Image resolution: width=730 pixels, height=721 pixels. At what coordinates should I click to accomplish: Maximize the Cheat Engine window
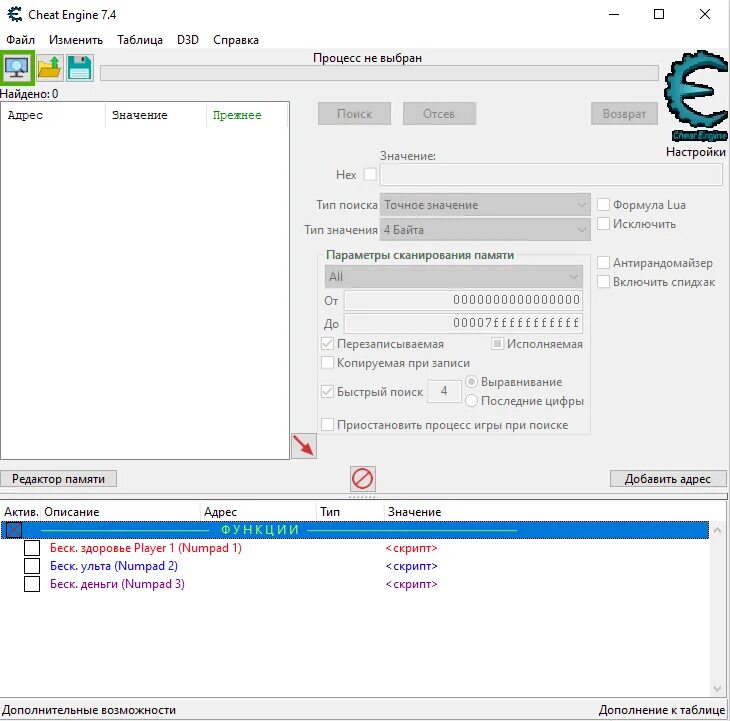tap(659, 14)
